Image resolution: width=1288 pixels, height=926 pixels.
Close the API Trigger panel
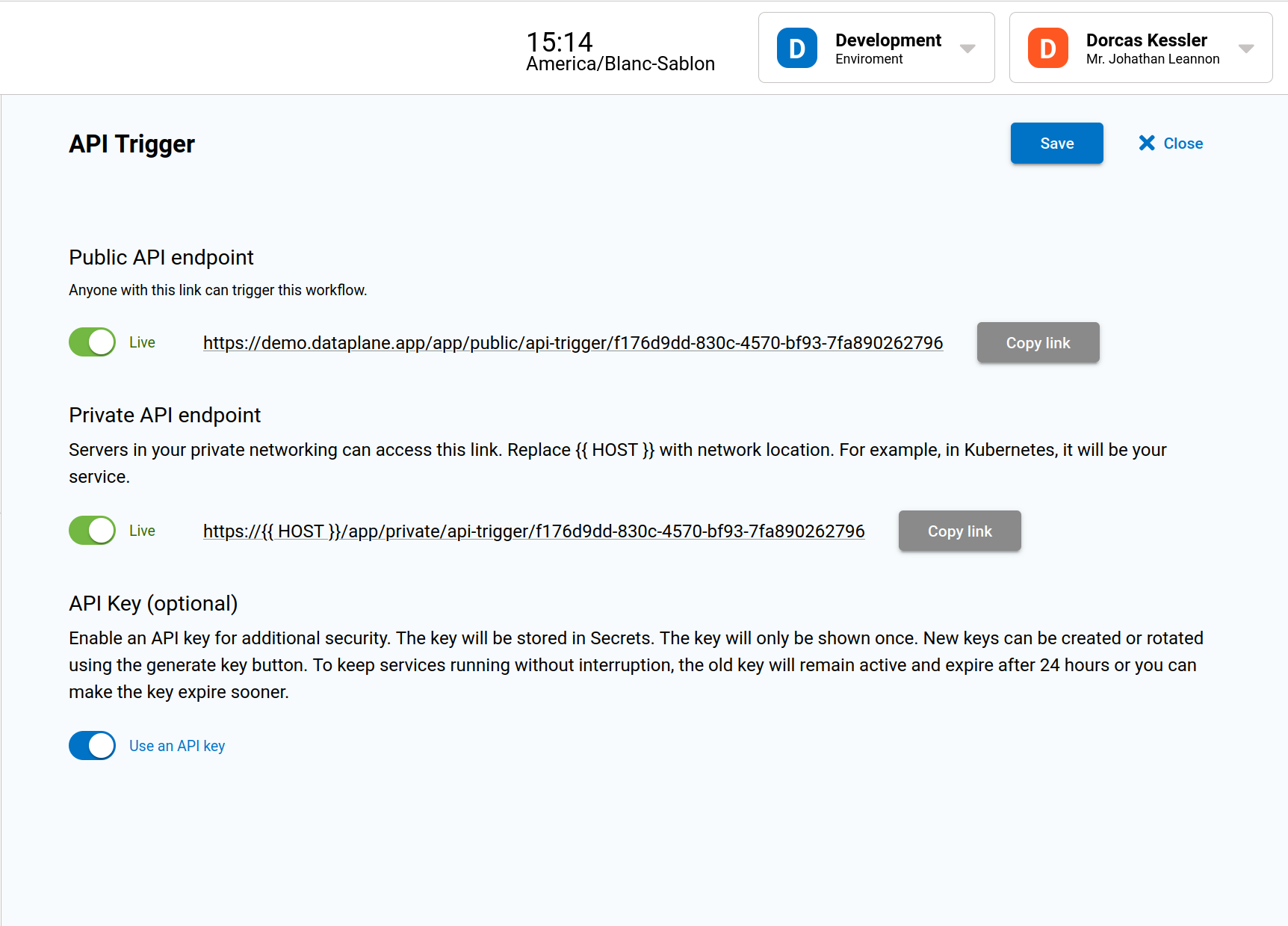point(1171,143)
